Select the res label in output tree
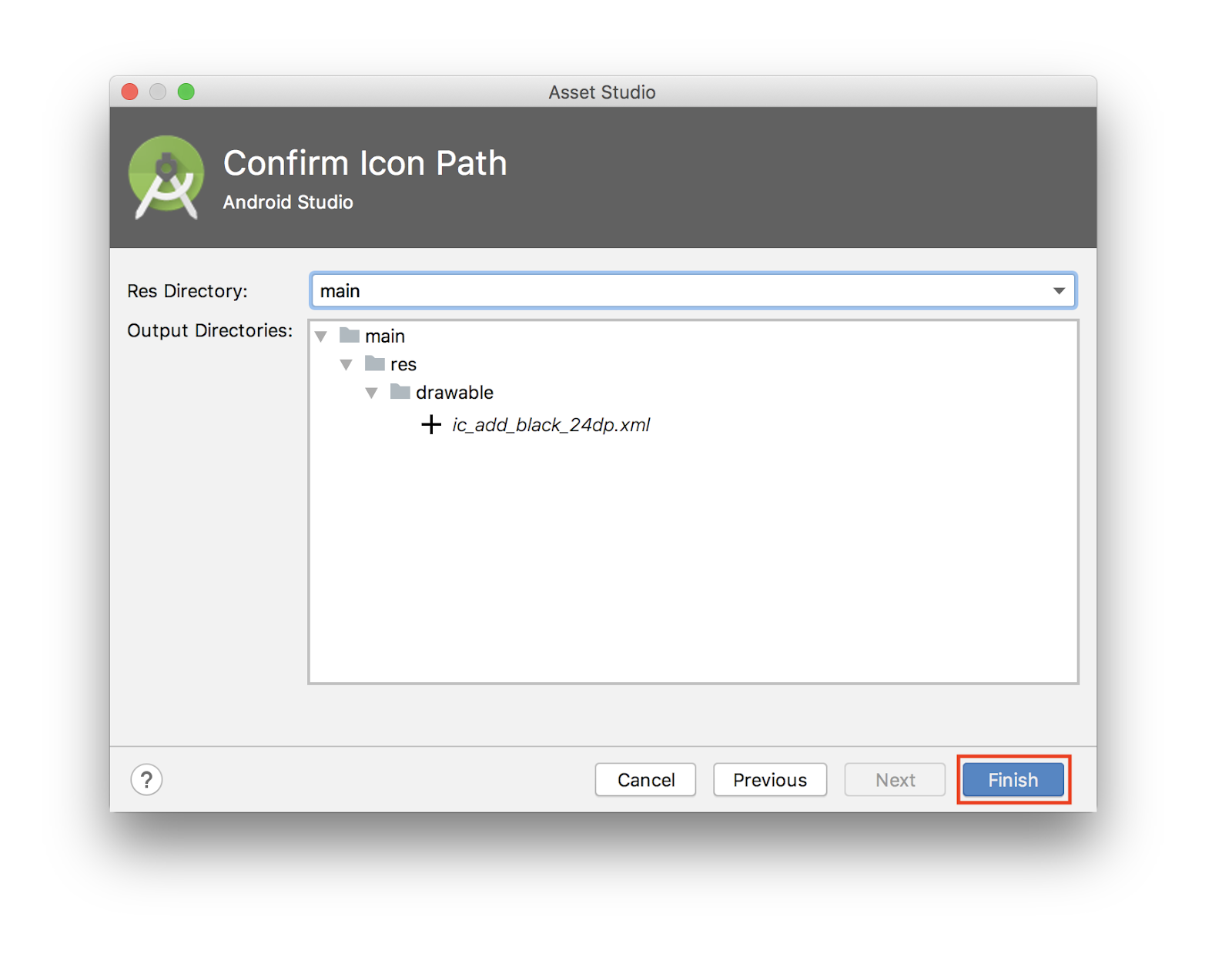 (403, 364)
